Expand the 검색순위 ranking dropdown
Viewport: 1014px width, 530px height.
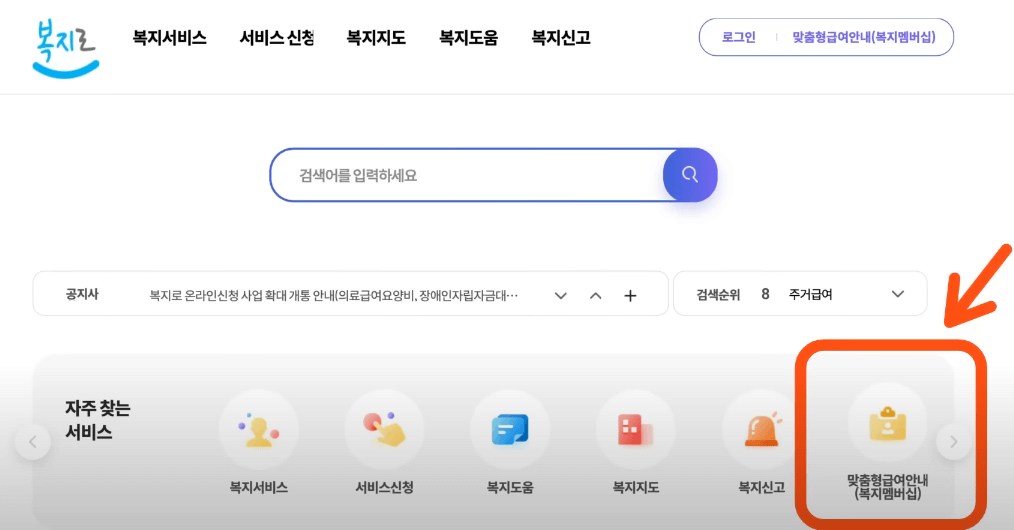pyautogui.click(x=898, y=294)
